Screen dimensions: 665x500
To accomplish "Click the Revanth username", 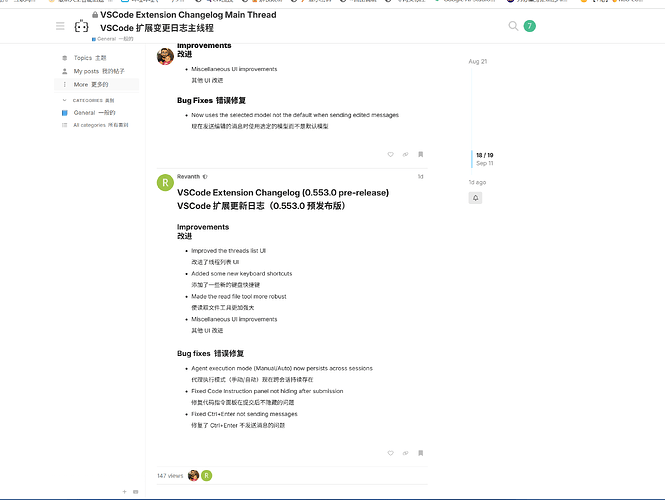I will pos(188,176).
